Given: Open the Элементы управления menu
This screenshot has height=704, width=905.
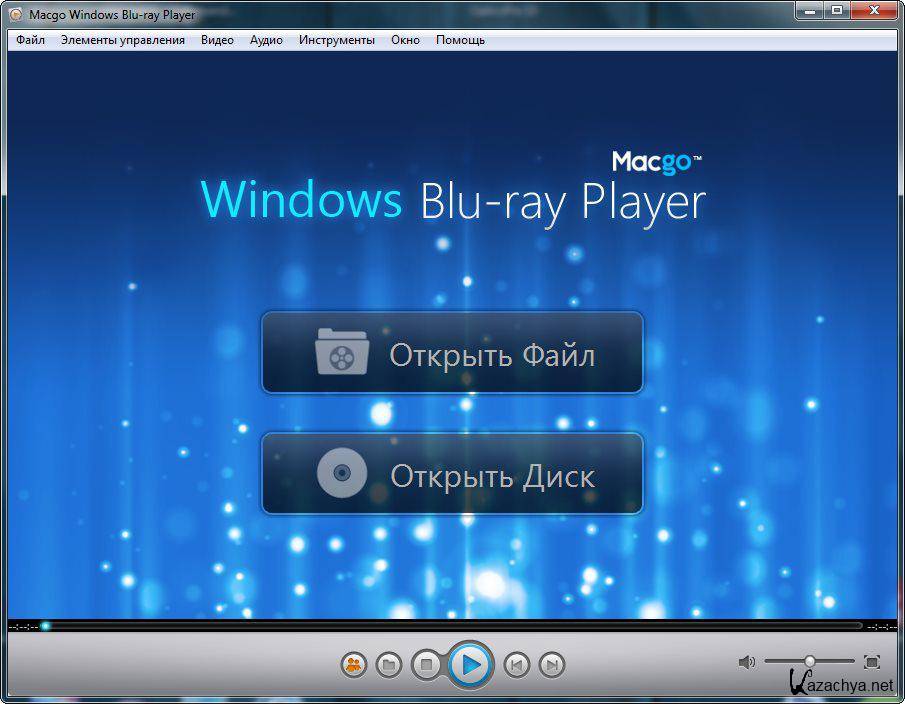Looking at the screenshot, I should tap(122, 40).
